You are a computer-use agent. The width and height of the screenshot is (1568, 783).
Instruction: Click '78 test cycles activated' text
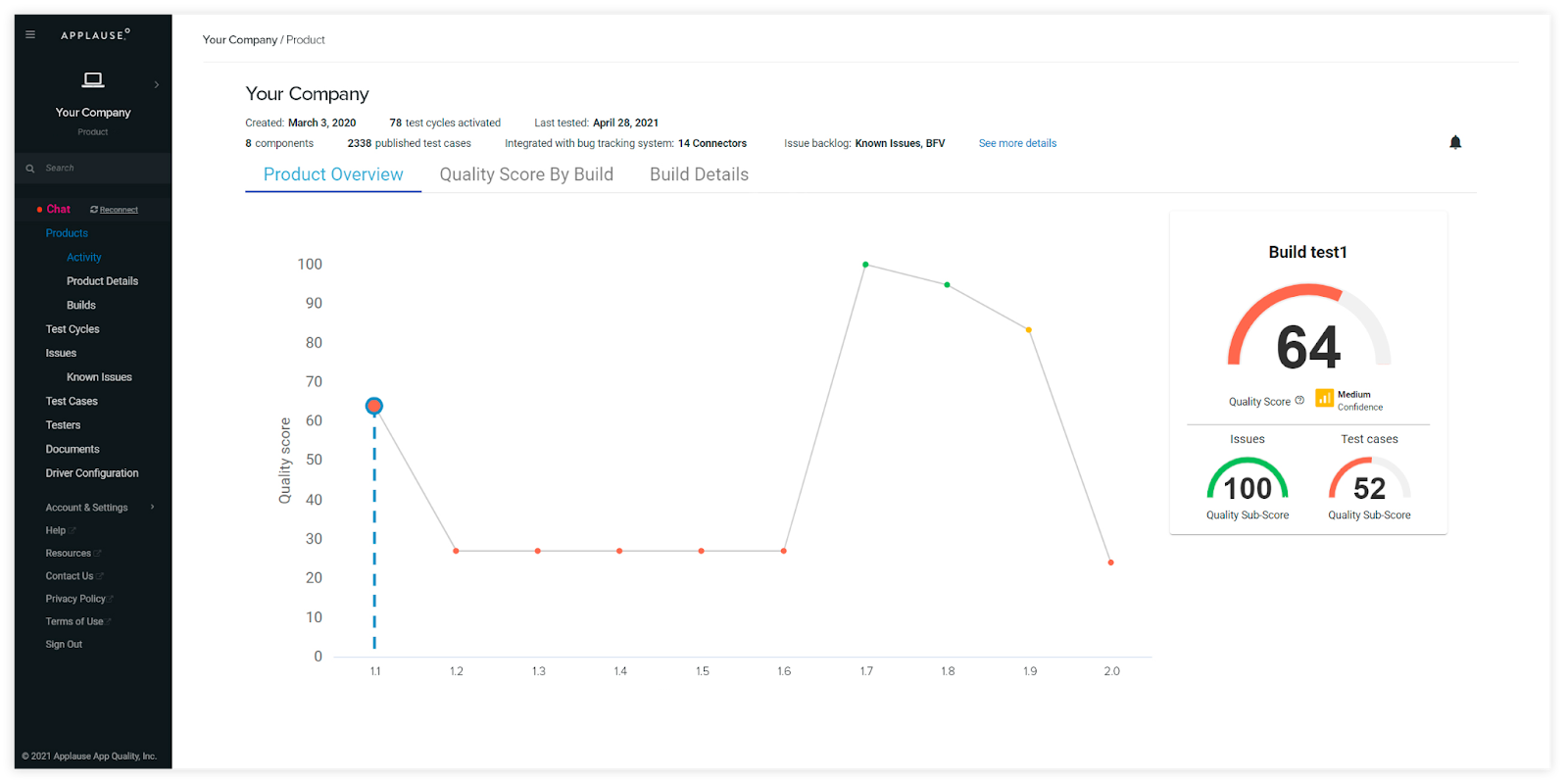(445, 123)
